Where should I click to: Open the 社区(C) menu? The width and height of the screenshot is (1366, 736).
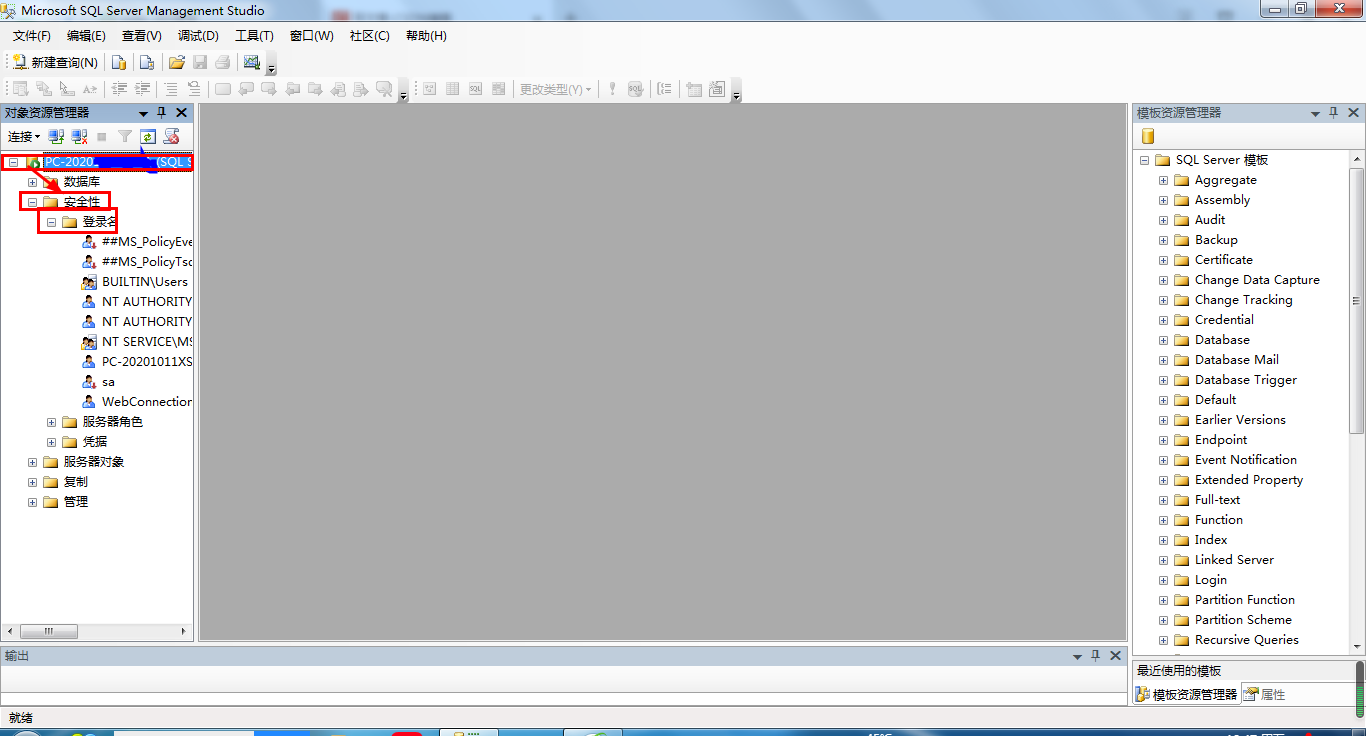coord(369,36)
